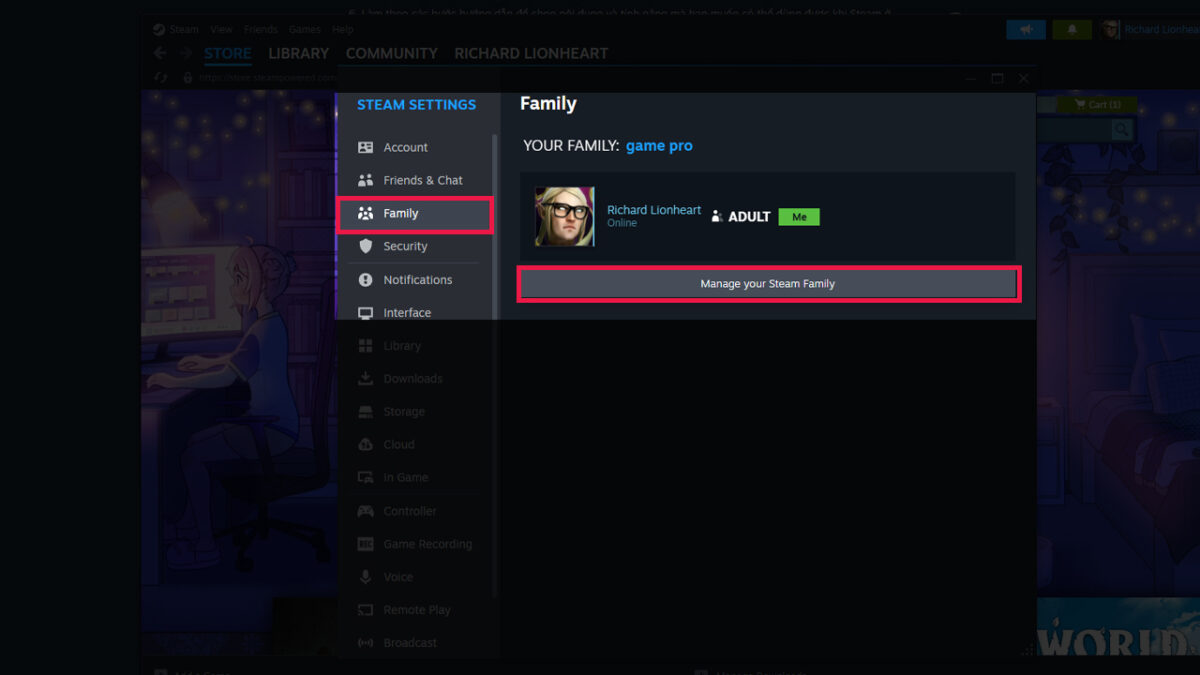Click the Broadcast signal icon
Image resolution: width=1200 pixels, height=675 pixels.
coord(365,643)
